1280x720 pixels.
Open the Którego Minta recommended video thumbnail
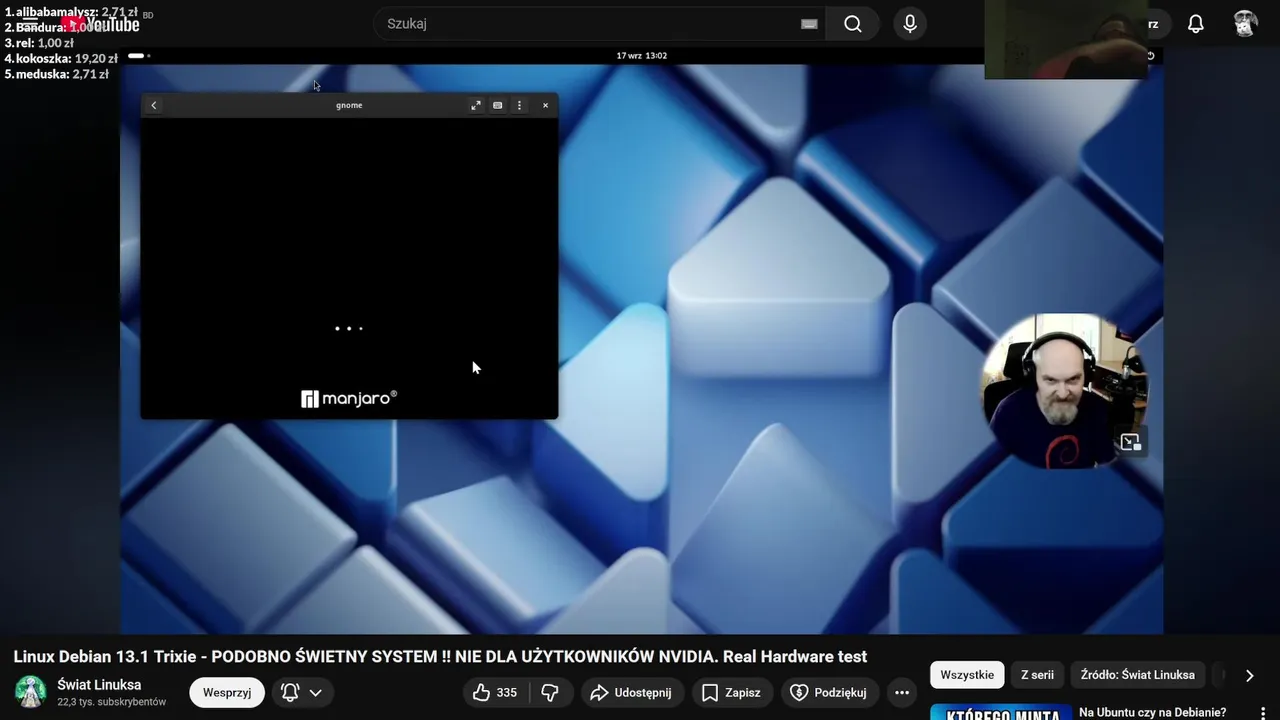pos(1001,712)
